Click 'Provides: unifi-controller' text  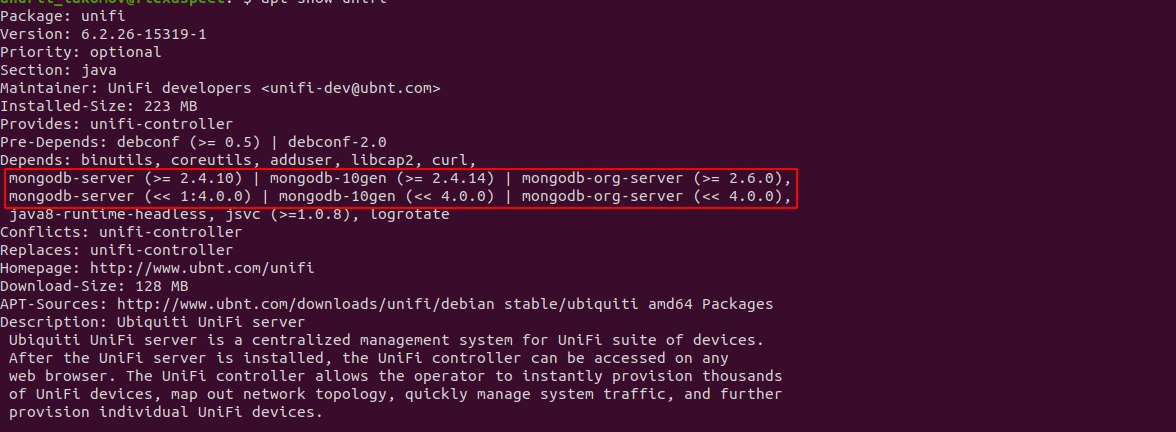tap(116, 124)
